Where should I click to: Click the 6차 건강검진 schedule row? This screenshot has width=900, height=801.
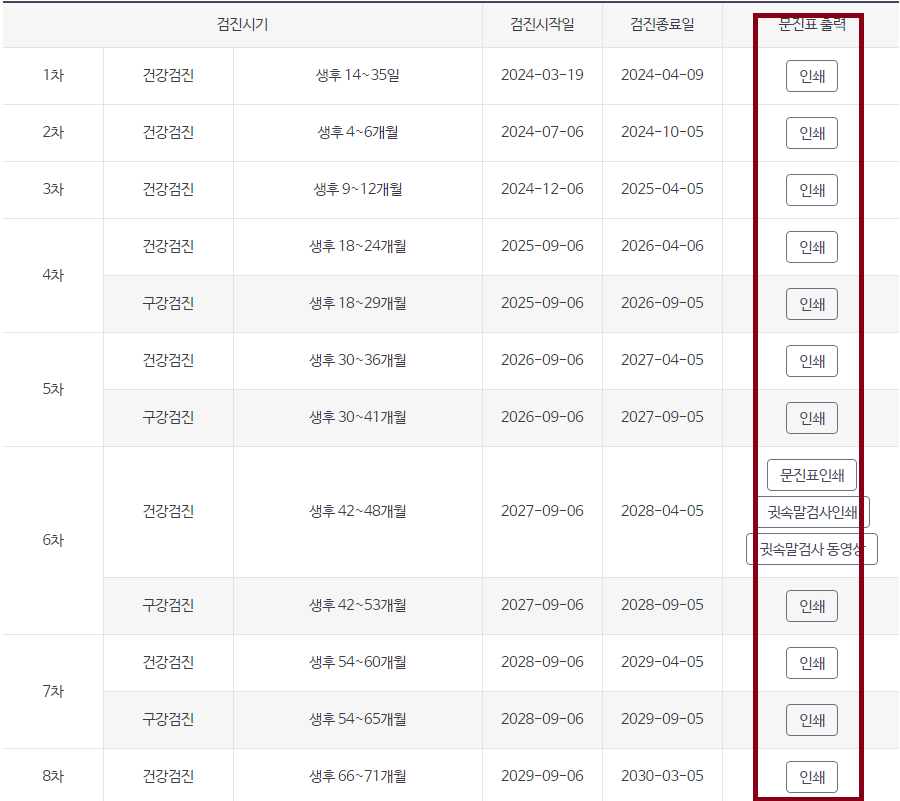pos(358,512)
